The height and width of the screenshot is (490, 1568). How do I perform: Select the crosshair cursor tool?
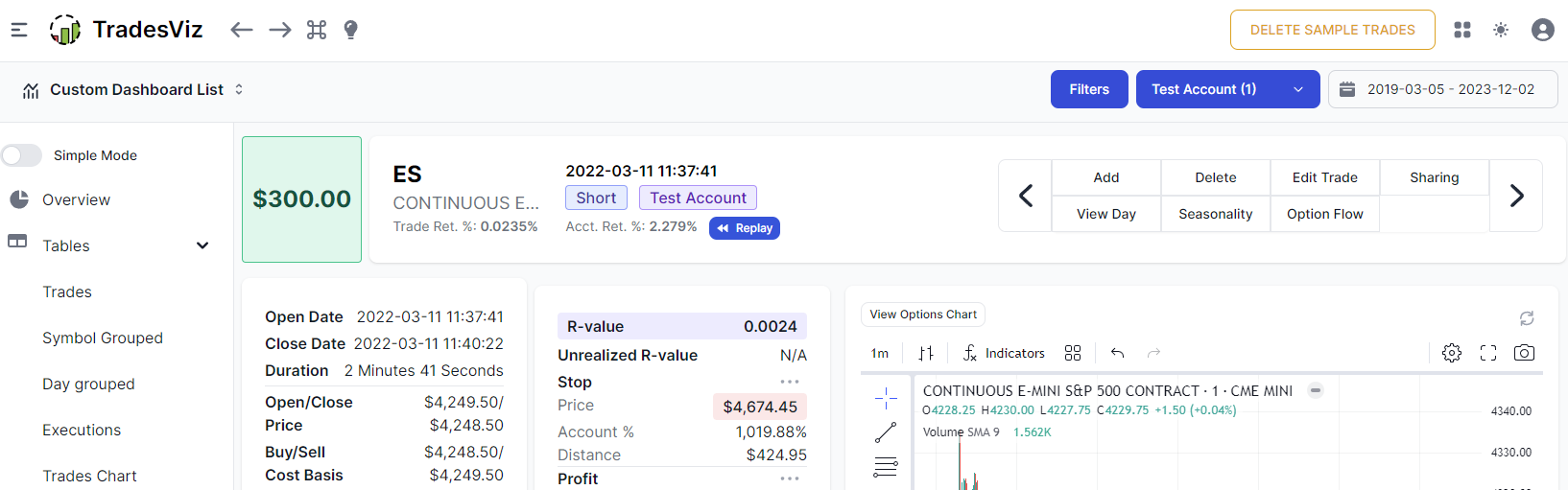886,397
